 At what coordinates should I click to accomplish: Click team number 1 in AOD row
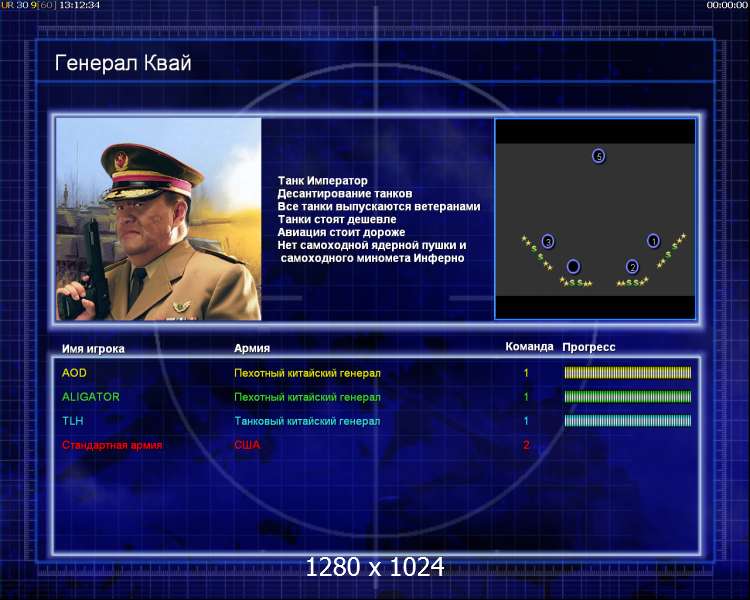point(526,373)
